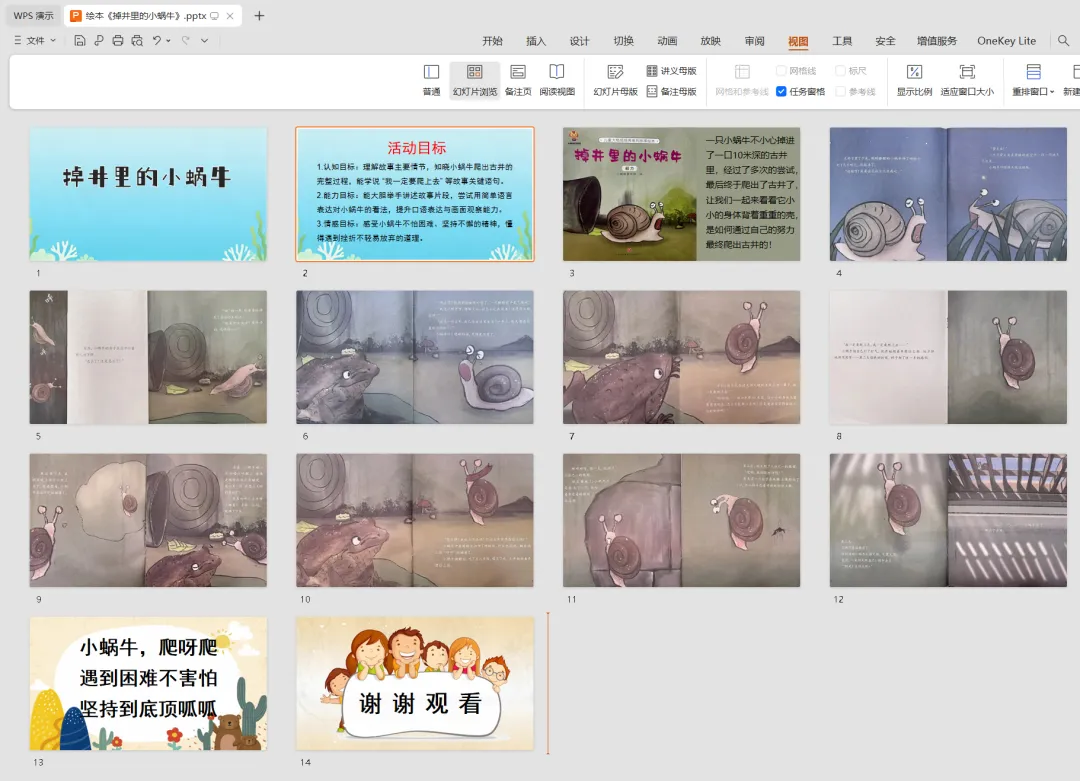The width and height of the screenshot is (1080, 781).
Task: Select slide 2 活动目标 thumbnail
Action: pyautogui.click(x=415, y=194)
